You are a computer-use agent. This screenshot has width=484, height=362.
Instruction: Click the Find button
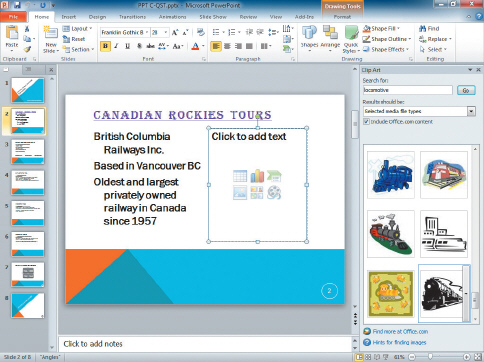pos(429,29)
